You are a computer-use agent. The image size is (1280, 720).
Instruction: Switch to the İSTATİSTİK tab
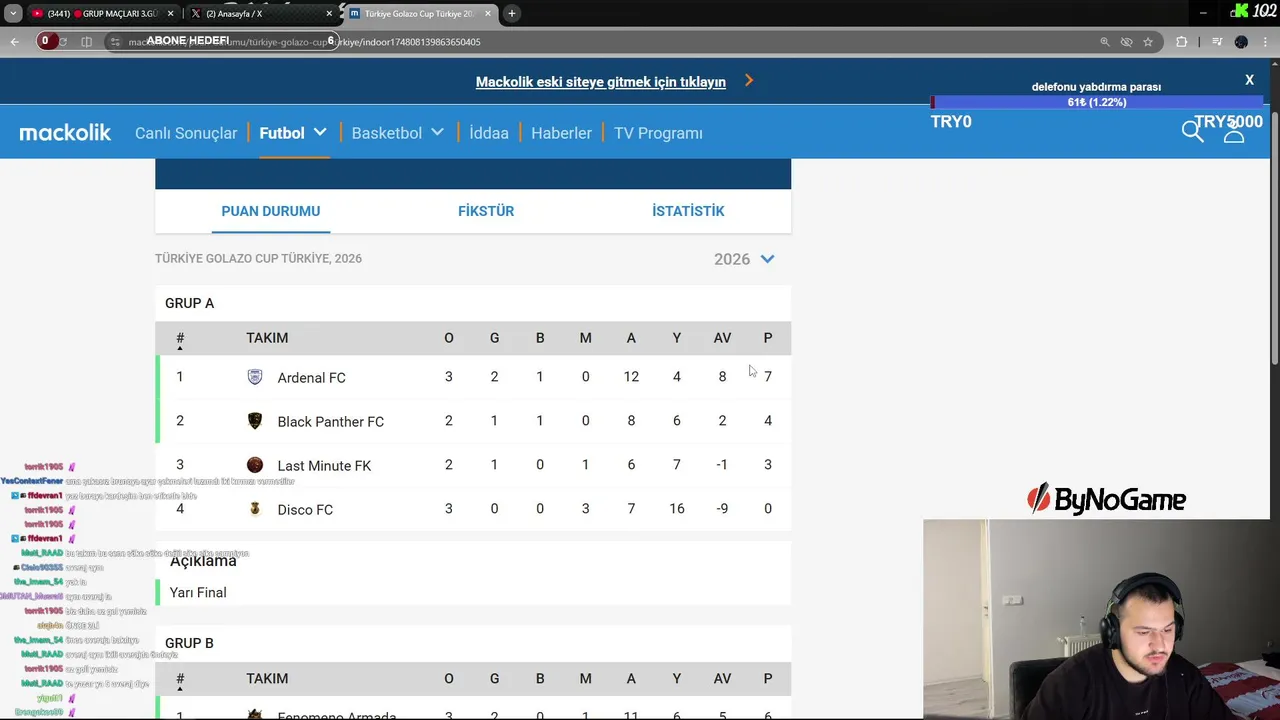tap(688, 211)
